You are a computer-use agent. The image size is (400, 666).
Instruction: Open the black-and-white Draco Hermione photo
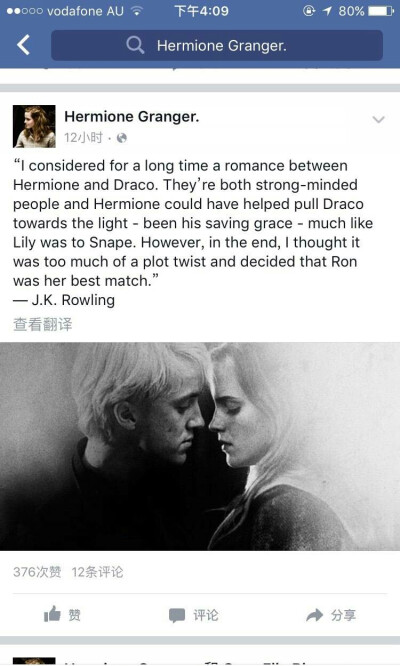200,446
